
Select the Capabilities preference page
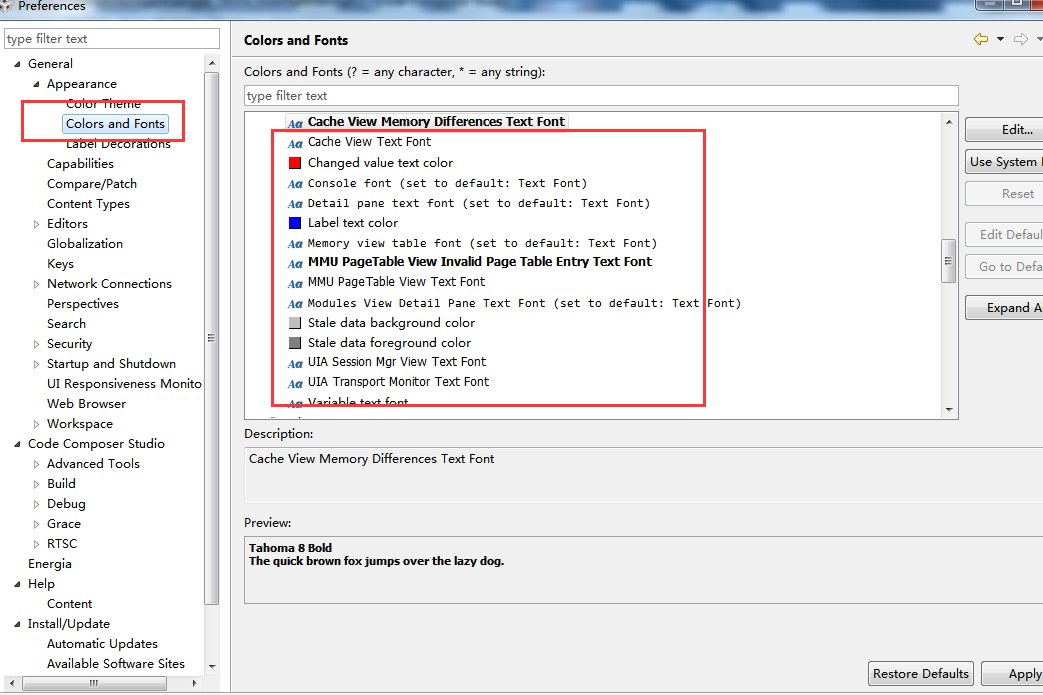click(80, 164)
